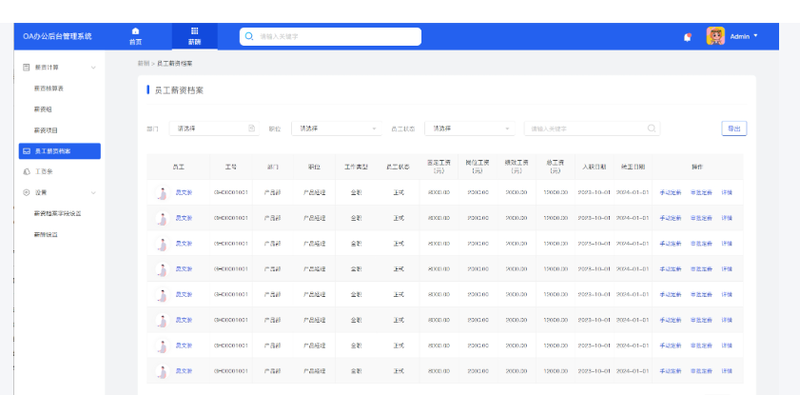This screenshot has width=800, height=395.
Task: Select 薪资项目 in the sidebar menu
Action: coord(46,130)
